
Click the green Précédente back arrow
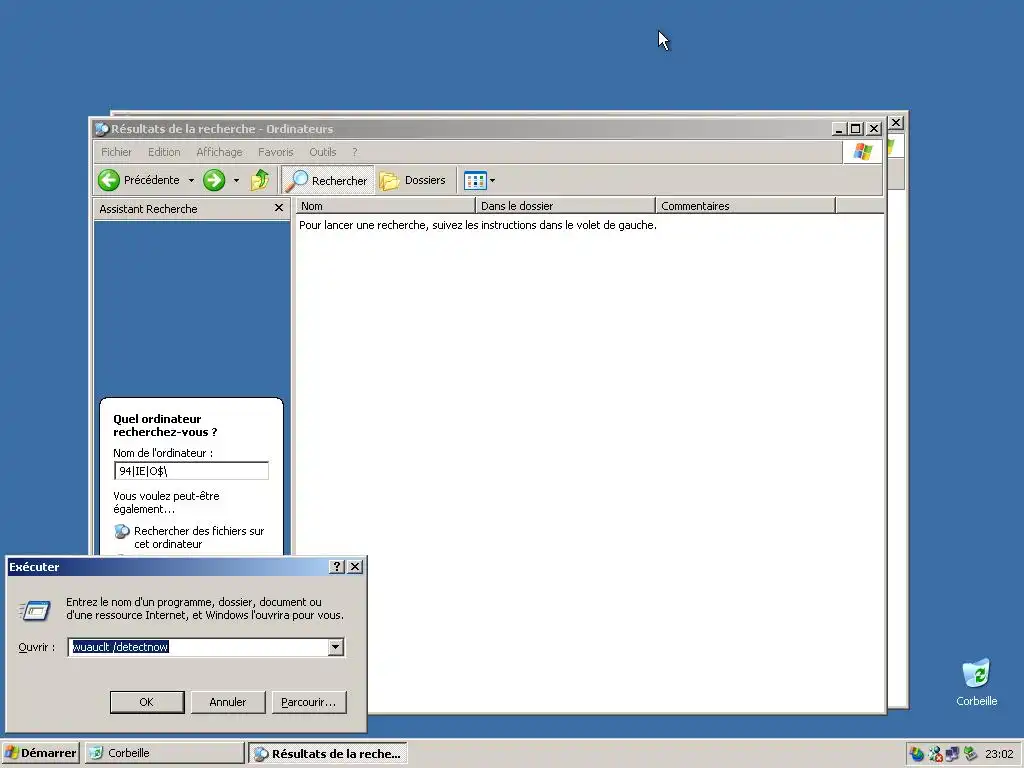click(x=109, y=180)
